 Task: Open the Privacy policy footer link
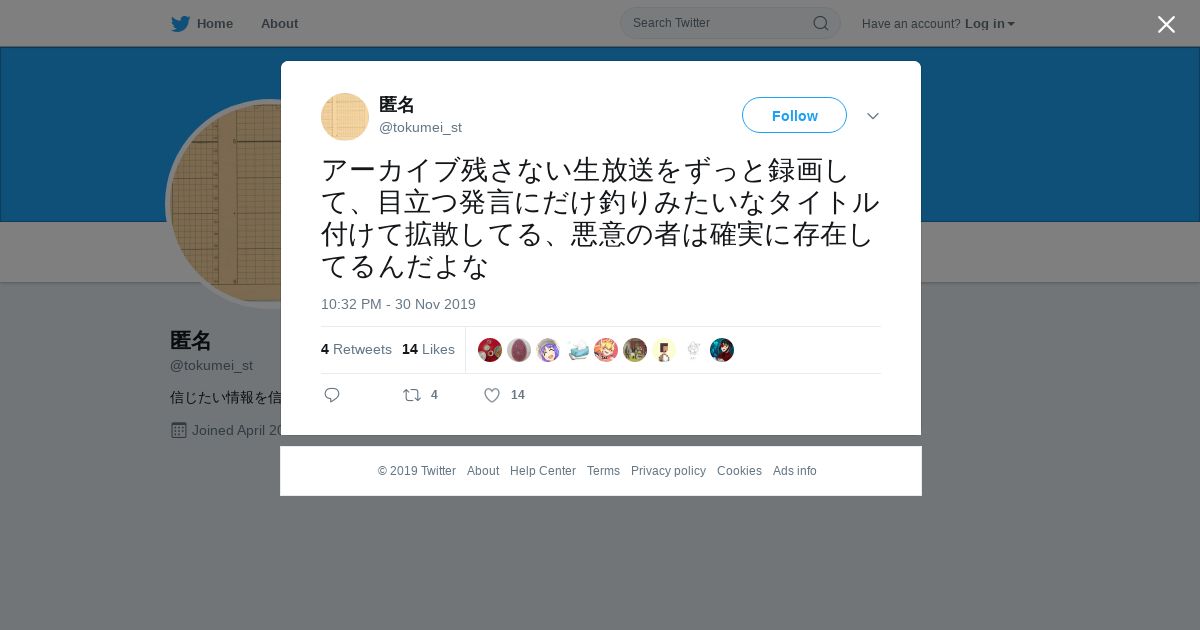(668, 471)
